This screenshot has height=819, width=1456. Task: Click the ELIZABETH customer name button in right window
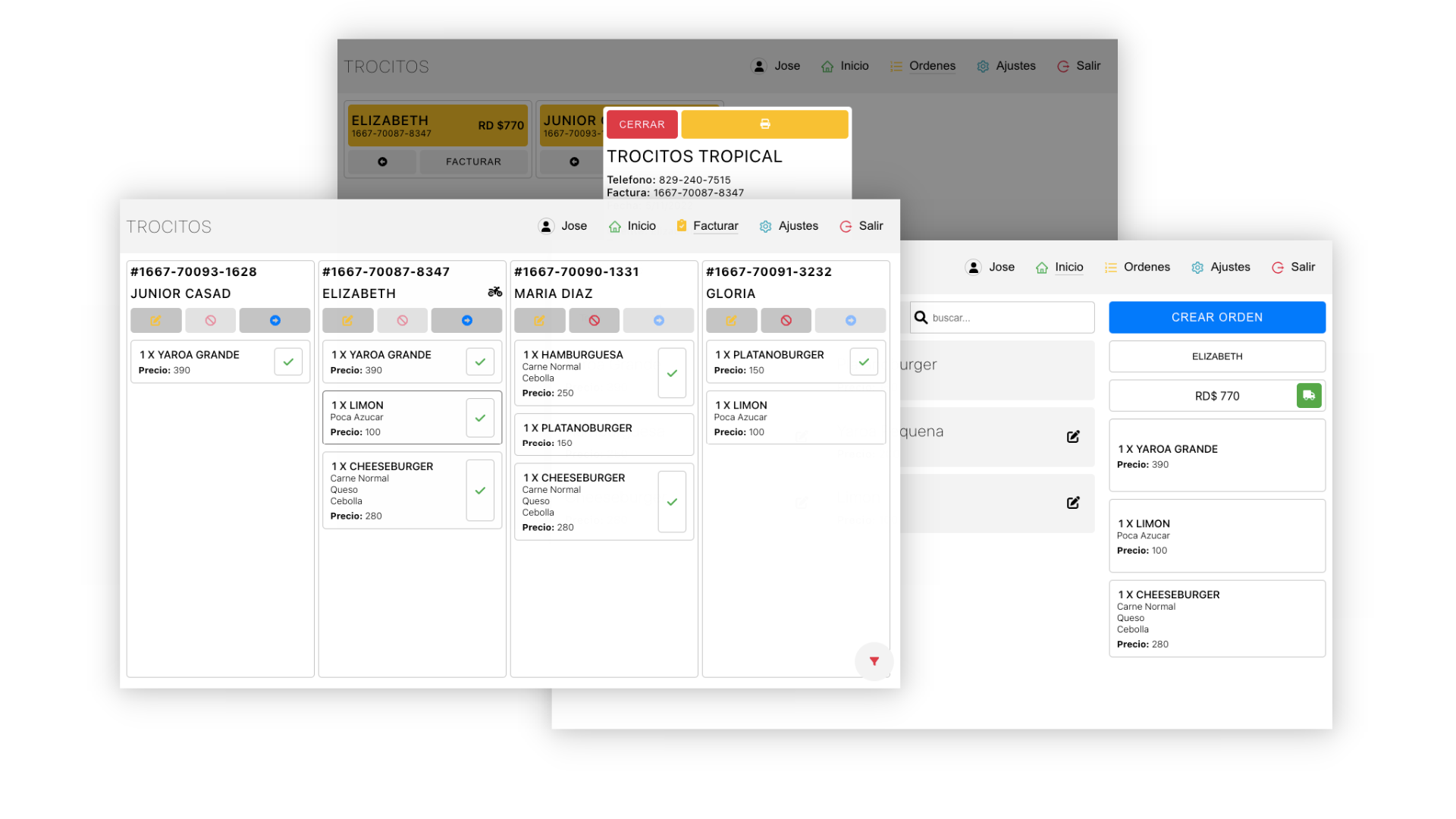(1217, 356)
